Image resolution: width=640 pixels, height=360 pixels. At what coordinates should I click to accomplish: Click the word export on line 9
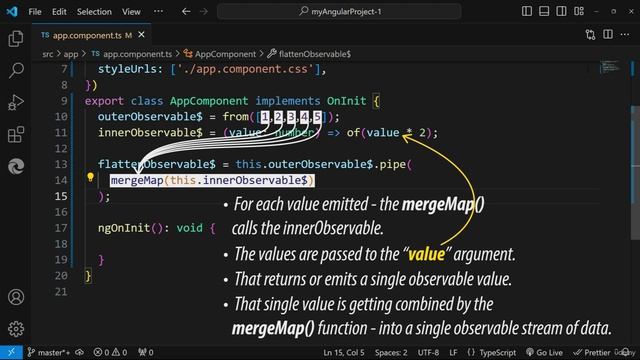[104, 101]
